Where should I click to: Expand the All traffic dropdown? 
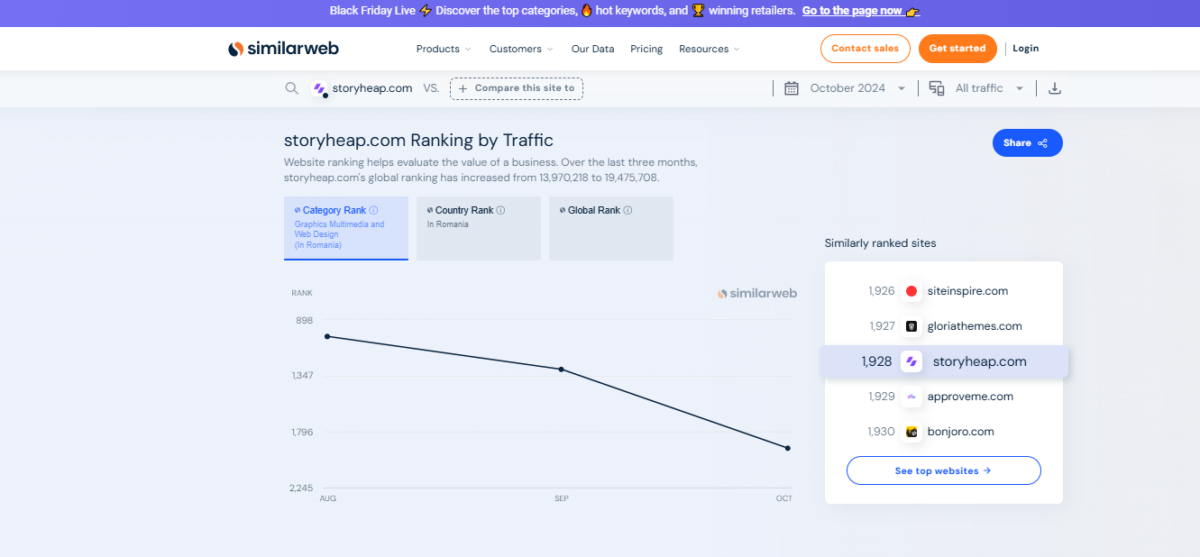click(988, 88)
